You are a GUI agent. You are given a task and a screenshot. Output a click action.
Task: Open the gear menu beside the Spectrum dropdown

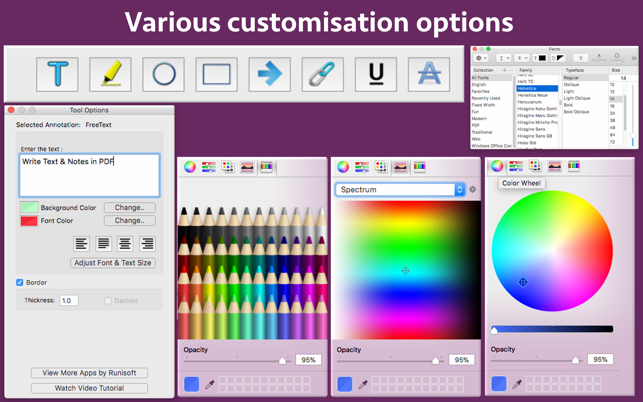[473, 189]
